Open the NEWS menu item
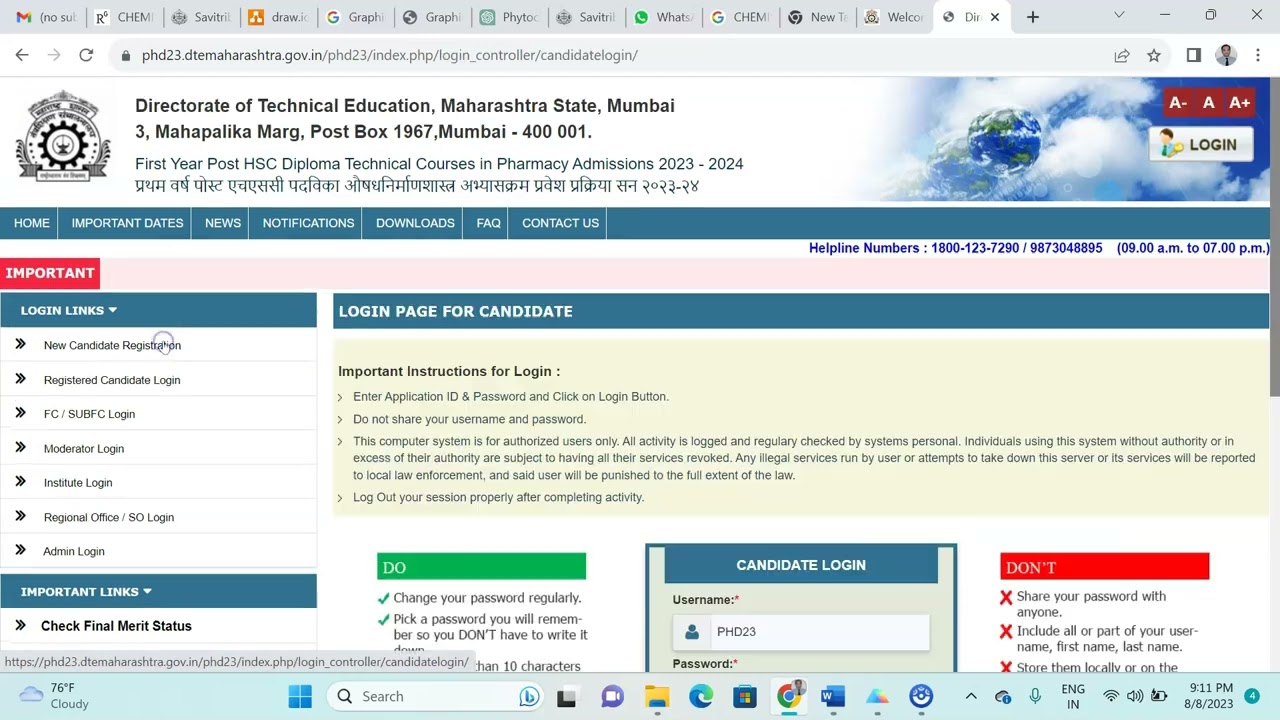Image resolution: width=1280 pixels, height=720 pixels. click(x=223, y=223)
